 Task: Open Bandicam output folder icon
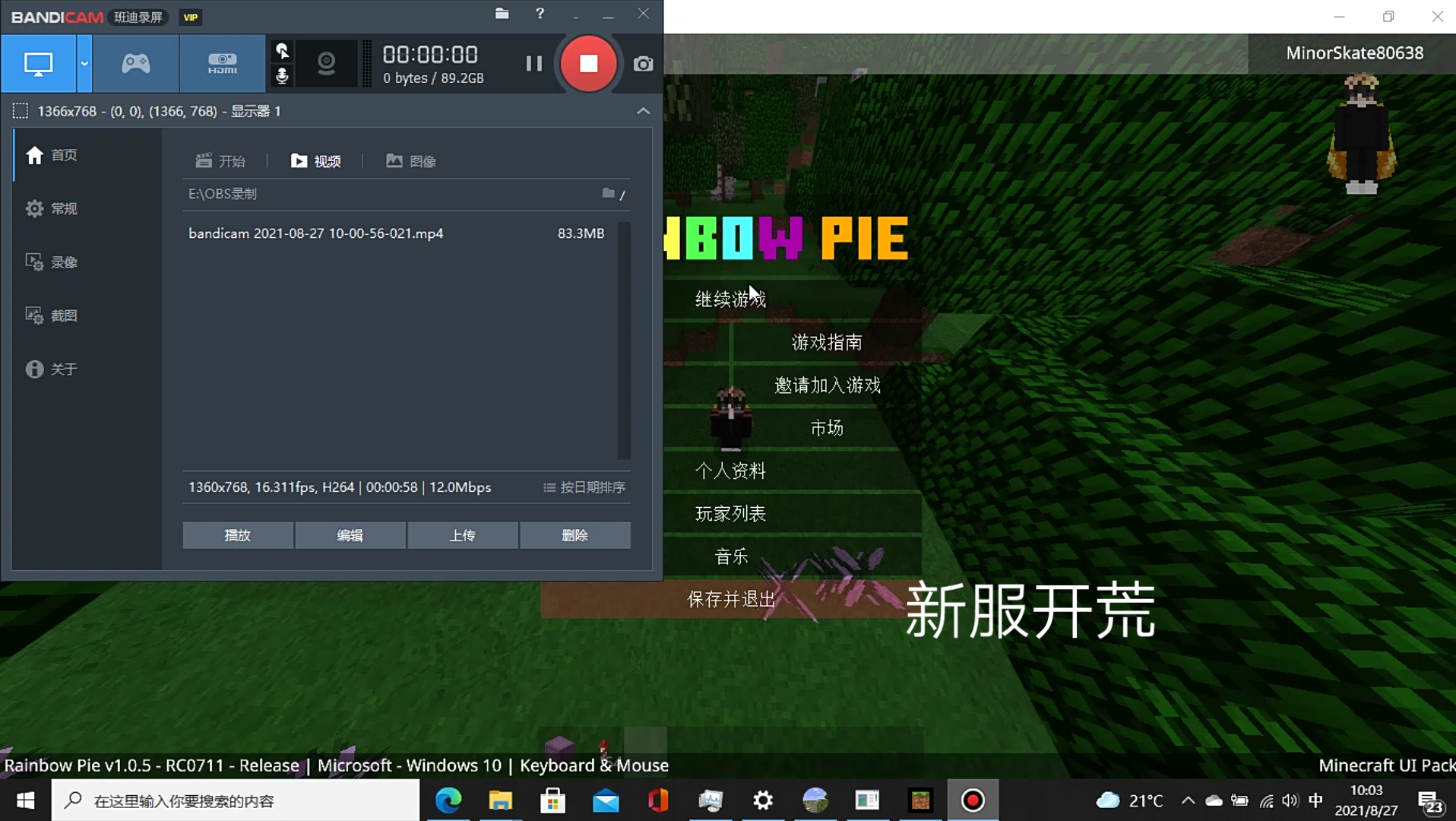tap(502, 14)
